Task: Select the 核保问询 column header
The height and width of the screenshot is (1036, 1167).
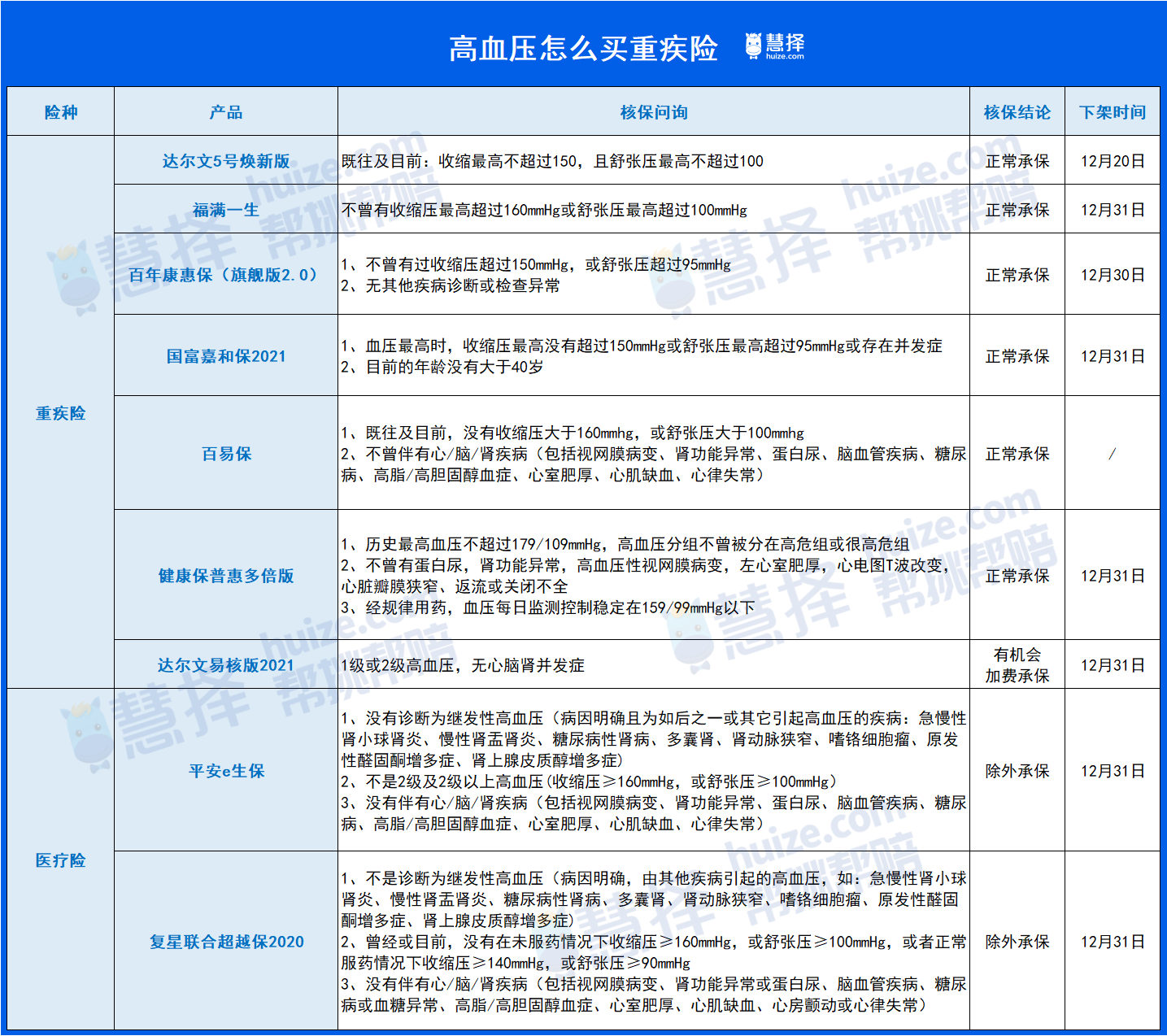Action: pyautogui.click(x=654, y=112)
